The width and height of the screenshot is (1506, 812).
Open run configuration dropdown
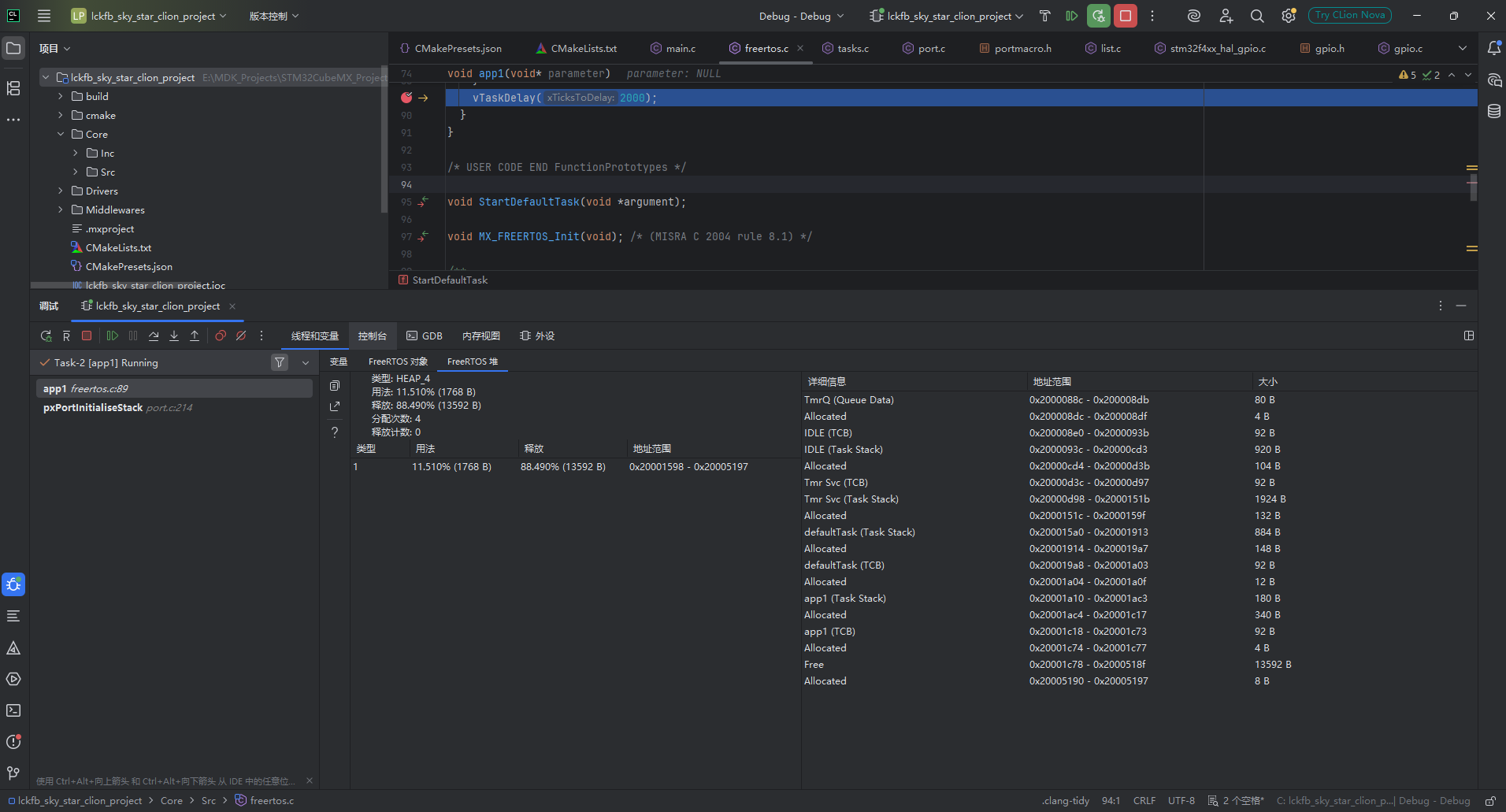coord(946,16)
